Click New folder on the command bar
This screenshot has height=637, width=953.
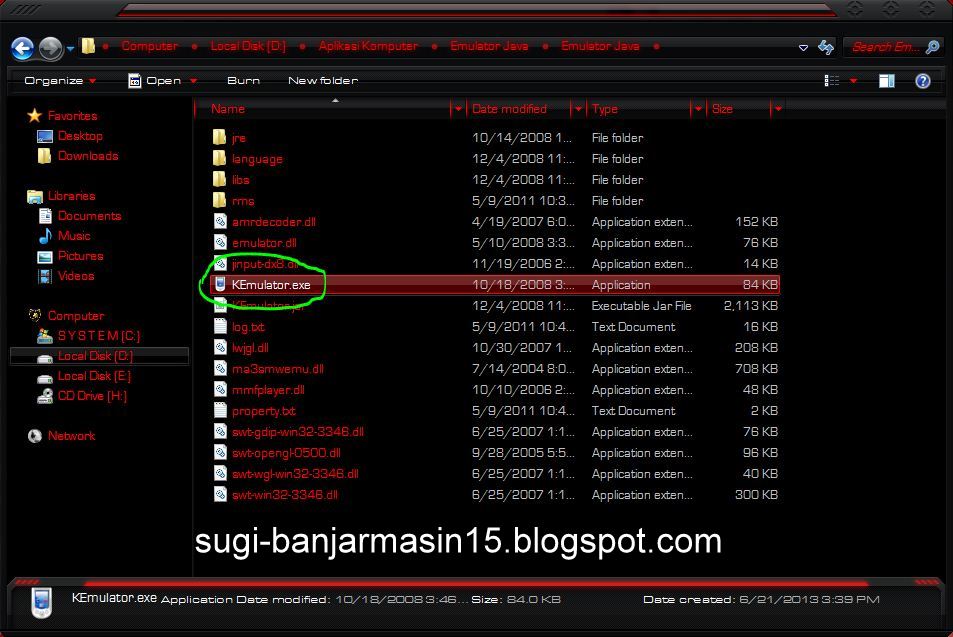pos(322,80)
